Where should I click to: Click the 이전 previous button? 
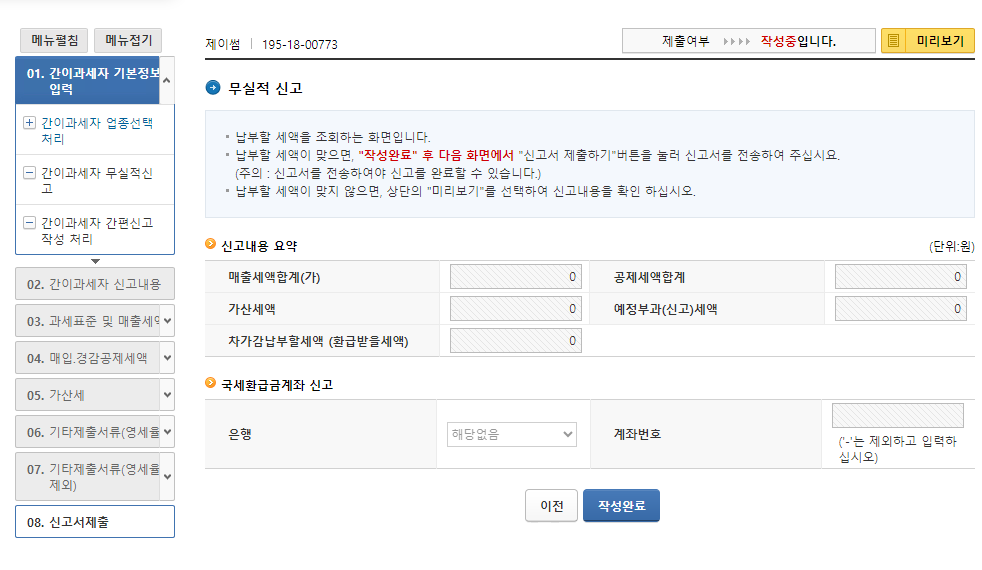click(551, 505)
